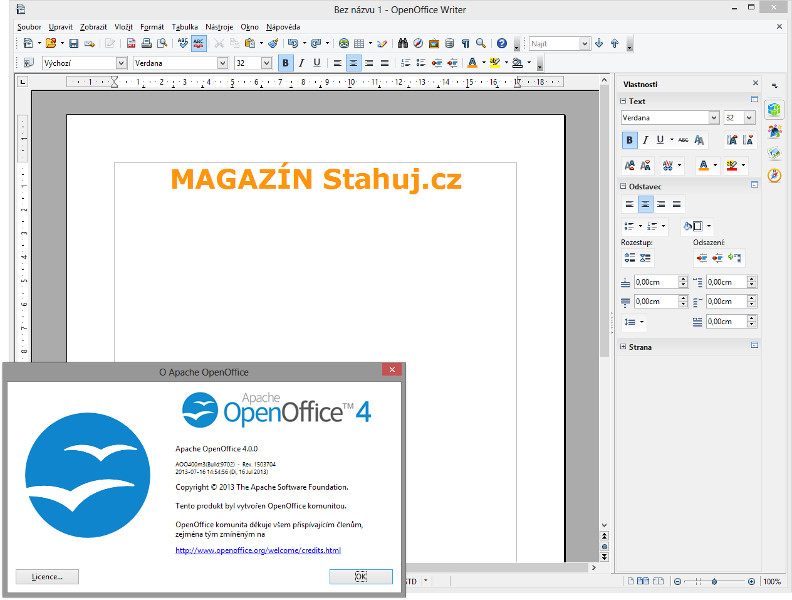
Task: Adjust the zoom slider in status bar
Action: [x=714, y=581]
